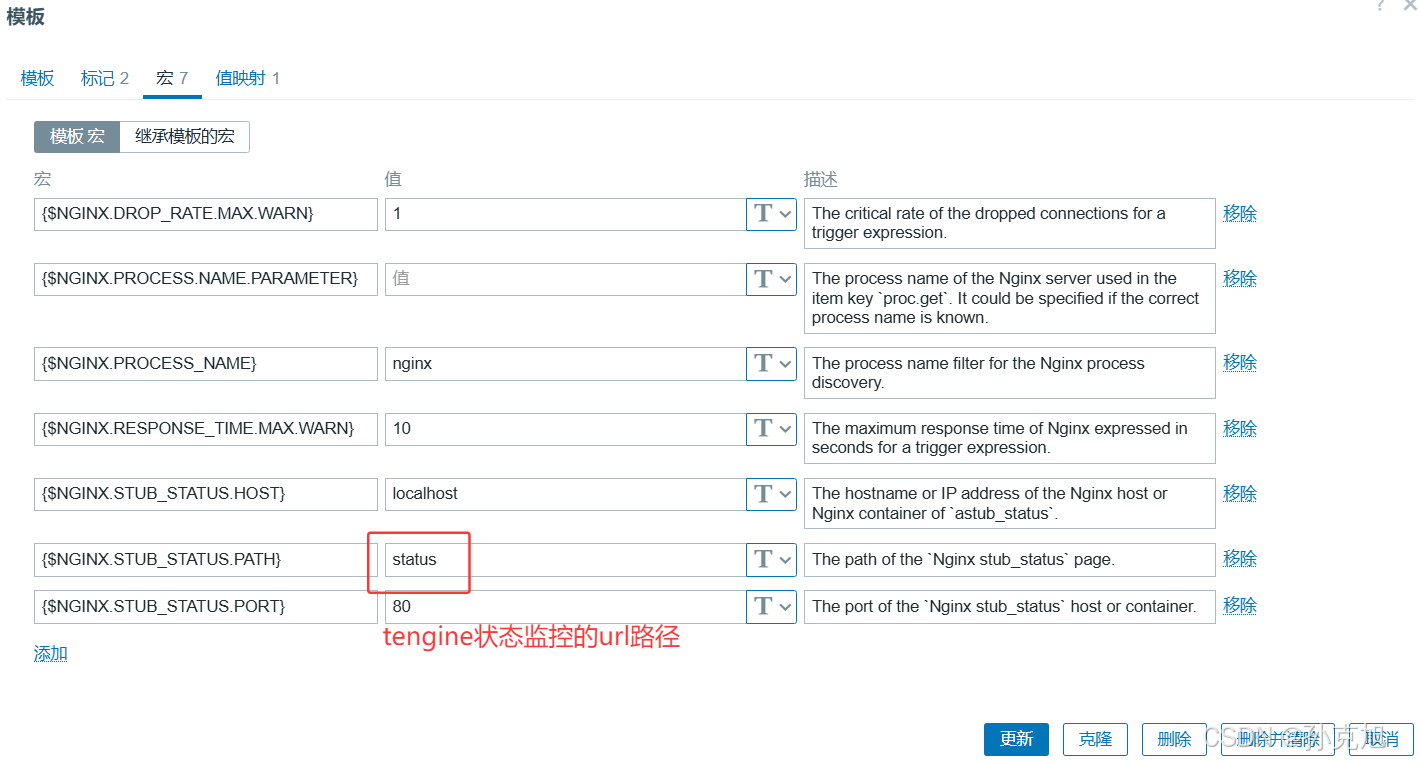Click the value field containing 10
The width and height of the screenshot is (1420, 763).
click(565, 428)
